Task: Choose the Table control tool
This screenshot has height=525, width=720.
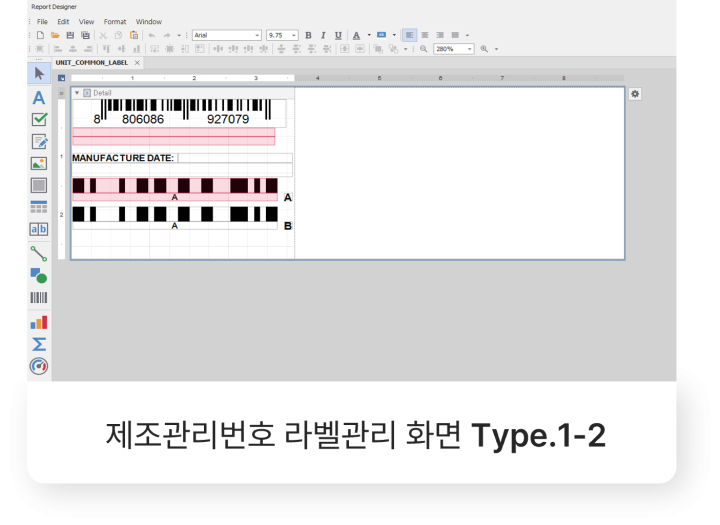Action: 39,207
